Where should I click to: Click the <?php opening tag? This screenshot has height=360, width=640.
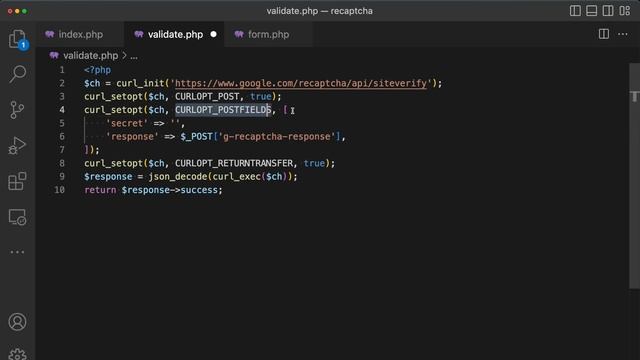pyautogui.click(x=98, y=70)
